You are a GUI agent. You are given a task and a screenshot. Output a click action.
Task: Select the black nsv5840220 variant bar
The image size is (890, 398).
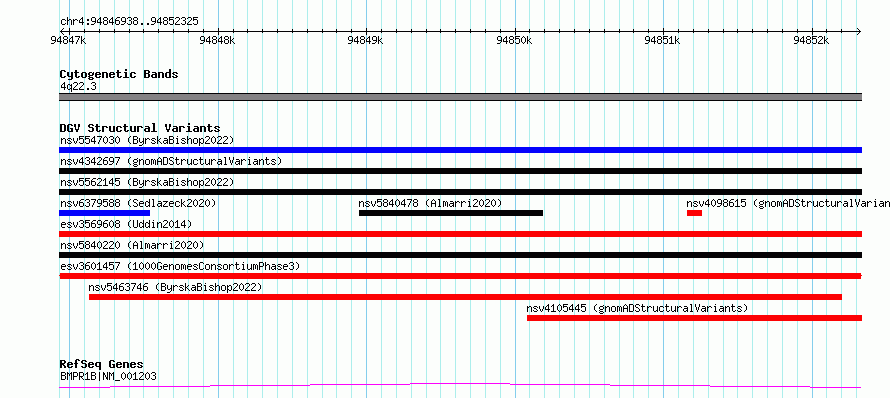click(460, 255)
